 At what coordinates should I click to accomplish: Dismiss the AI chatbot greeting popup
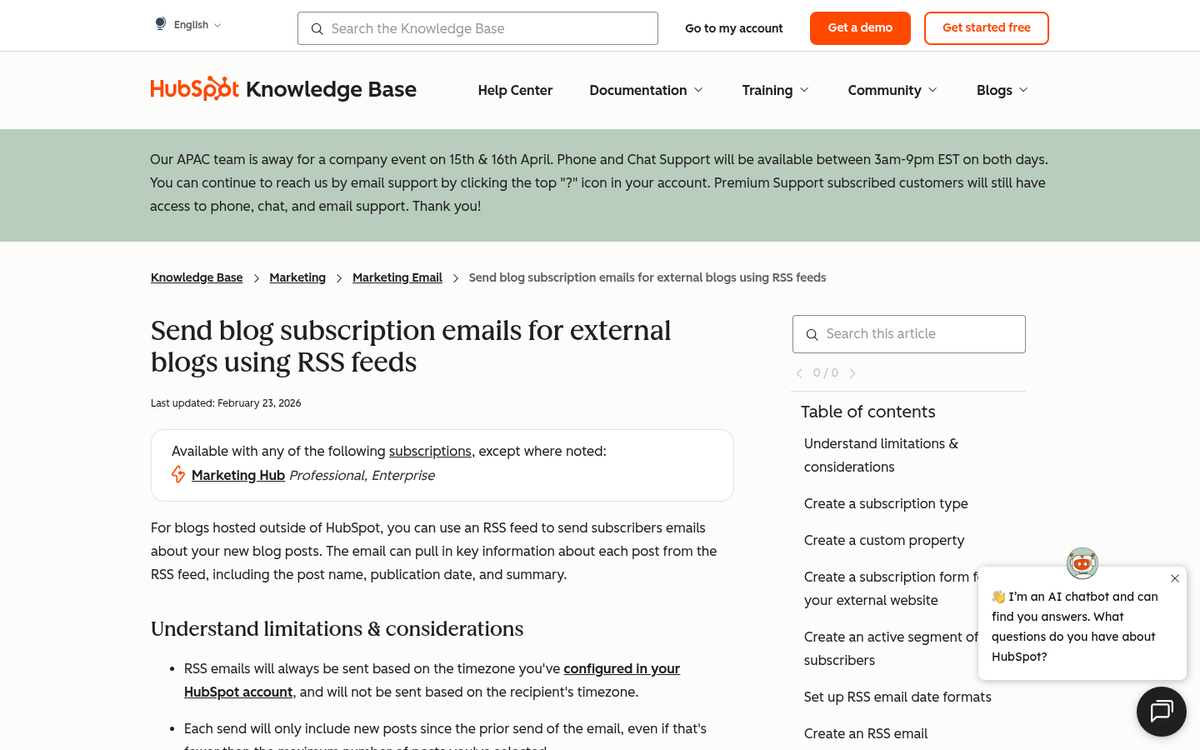(x=1174, y=578)
